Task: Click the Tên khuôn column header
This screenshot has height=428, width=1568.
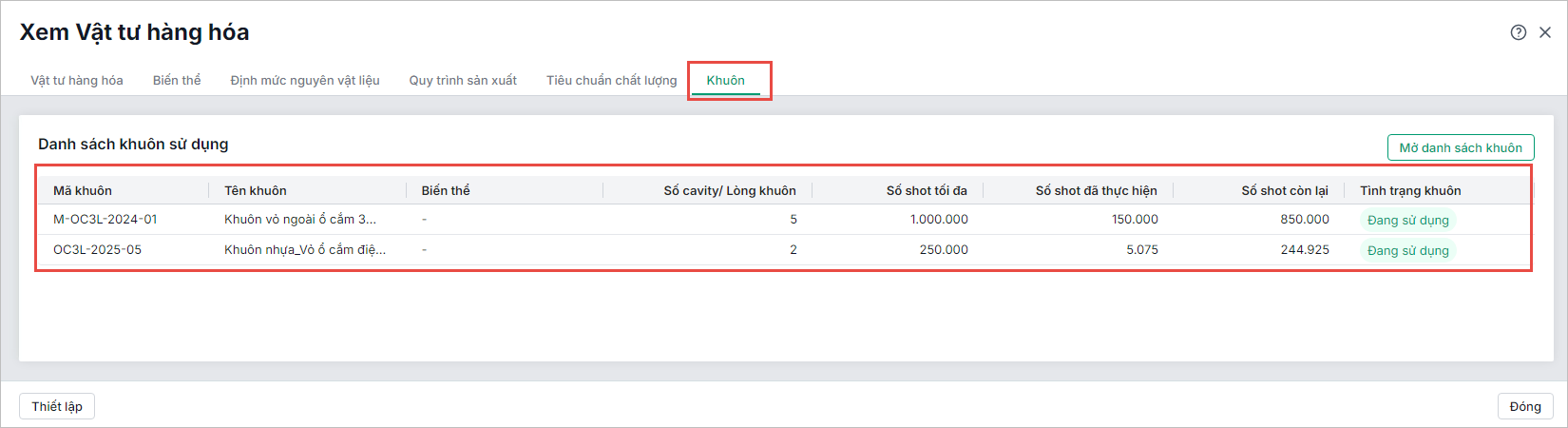Action: (x=256, y=191)
